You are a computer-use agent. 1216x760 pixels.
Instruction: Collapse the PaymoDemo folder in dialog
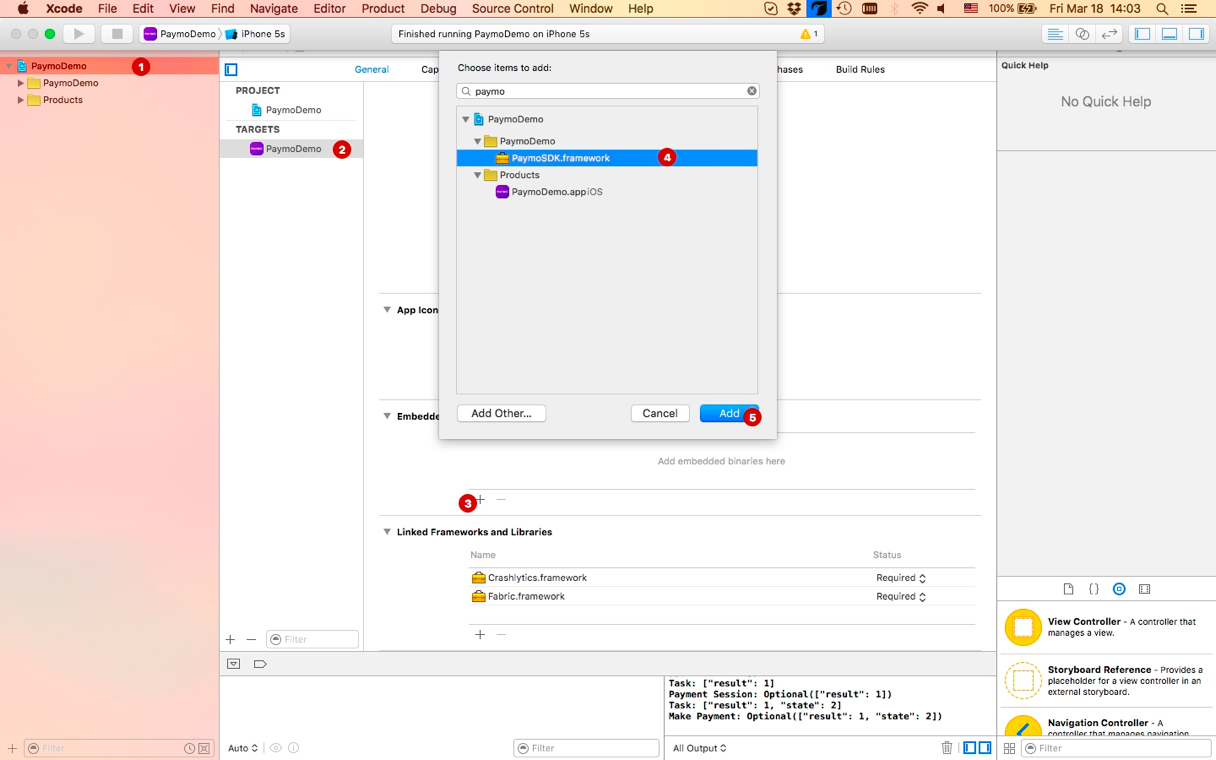click(x=478, y=141)
